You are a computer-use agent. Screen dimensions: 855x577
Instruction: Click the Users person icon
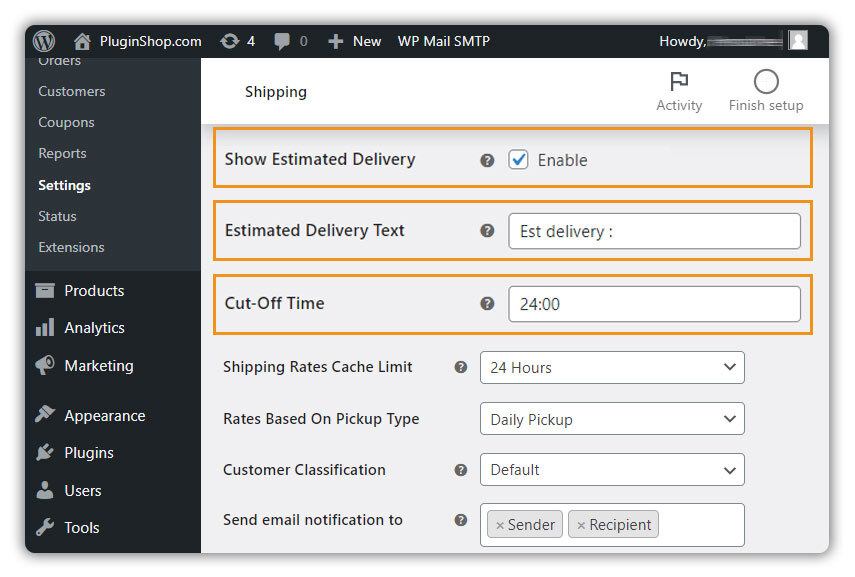coord(45,490)
